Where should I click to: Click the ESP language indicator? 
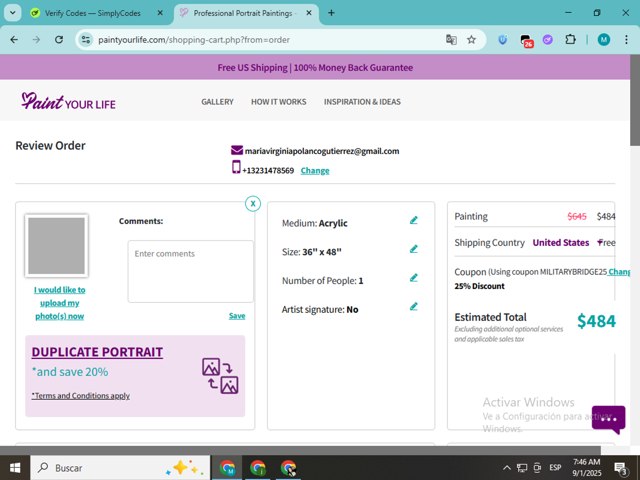coord(555,468)
